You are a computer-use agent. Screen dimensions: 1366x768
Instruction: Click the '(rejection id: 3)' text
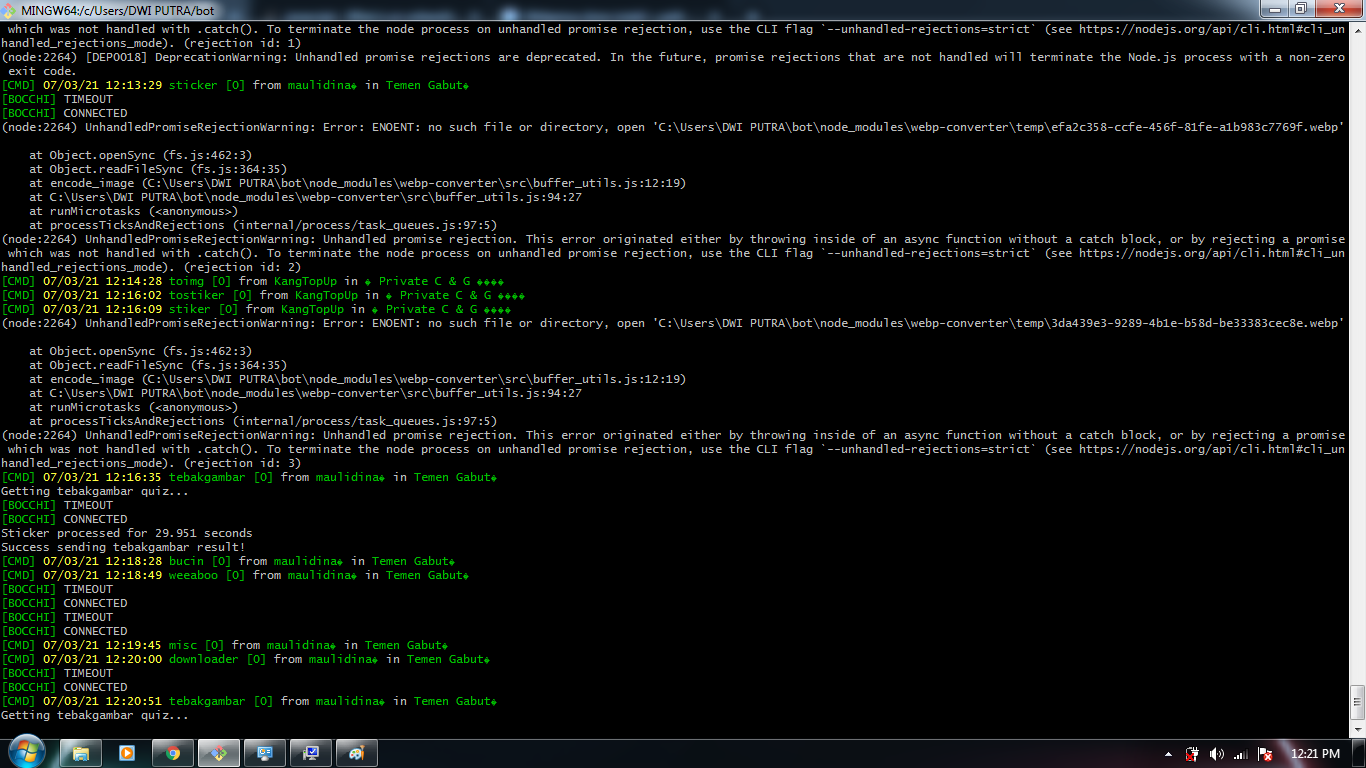(x=243, y=463)
